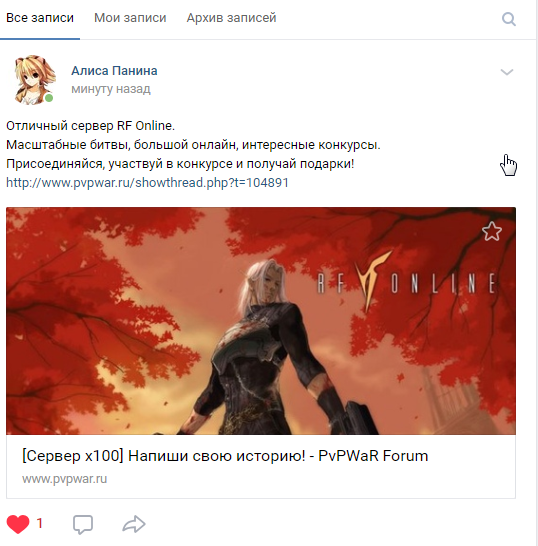Switch to the Все записи tab
Screen dimensions: 538x546
click(x=40, y=18)
